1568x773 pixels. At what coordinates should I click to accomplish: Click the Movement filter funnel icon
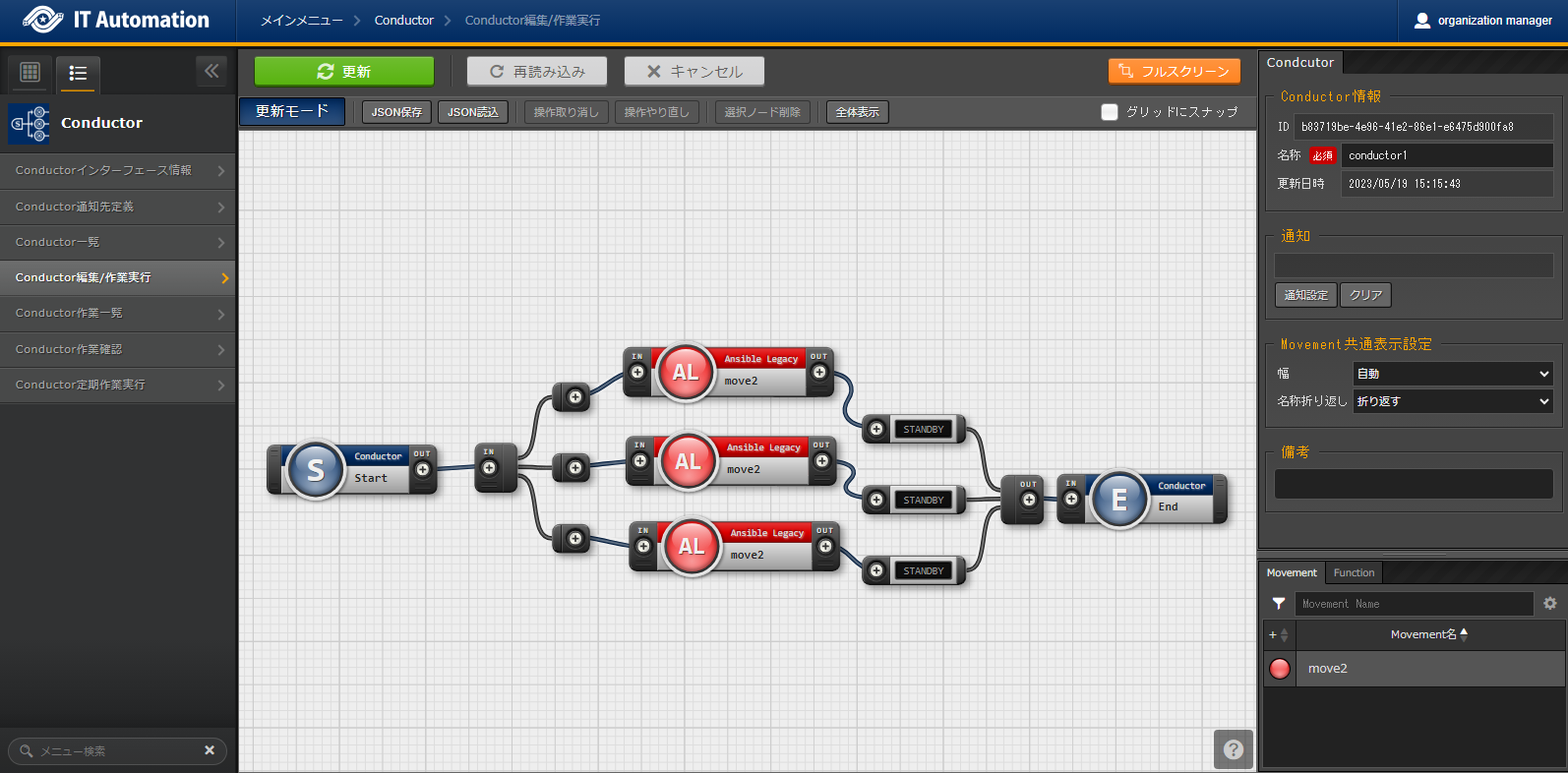click(1279, 604)
